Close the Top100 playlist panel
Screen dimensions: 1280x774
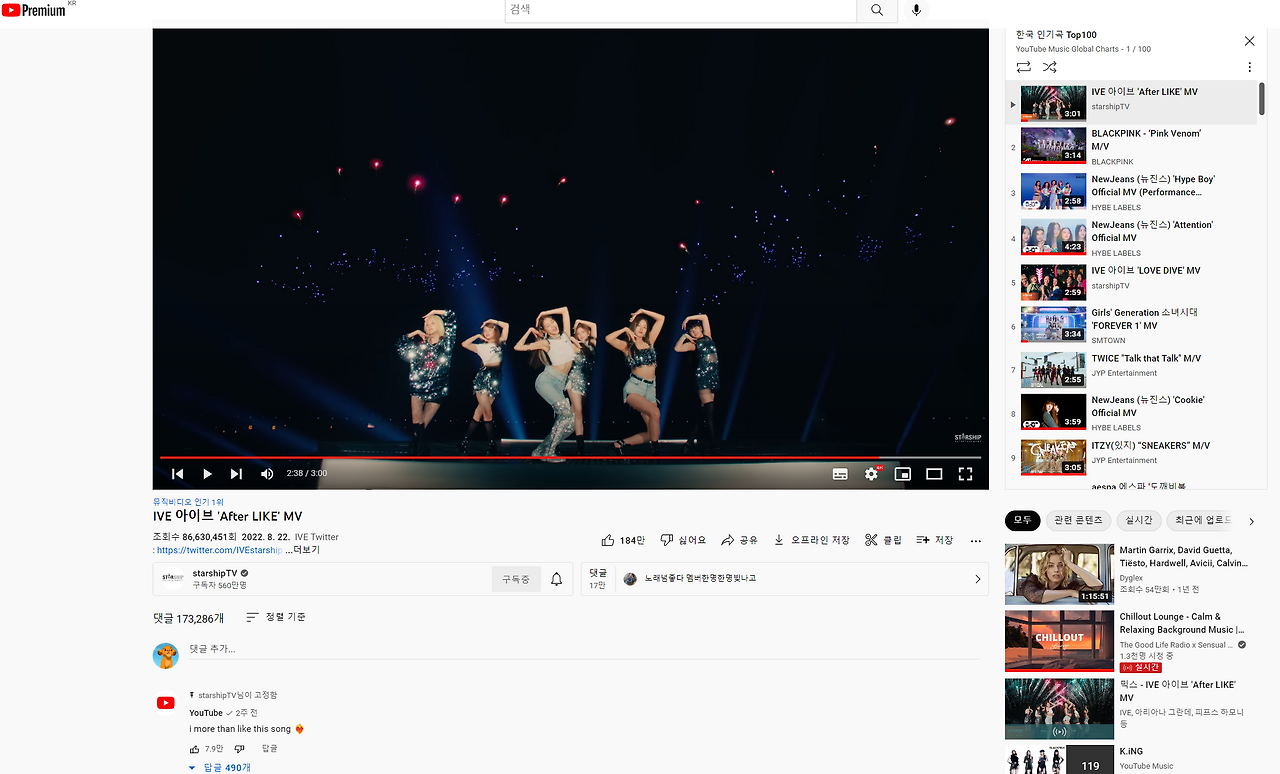(x=1249, y=41)
